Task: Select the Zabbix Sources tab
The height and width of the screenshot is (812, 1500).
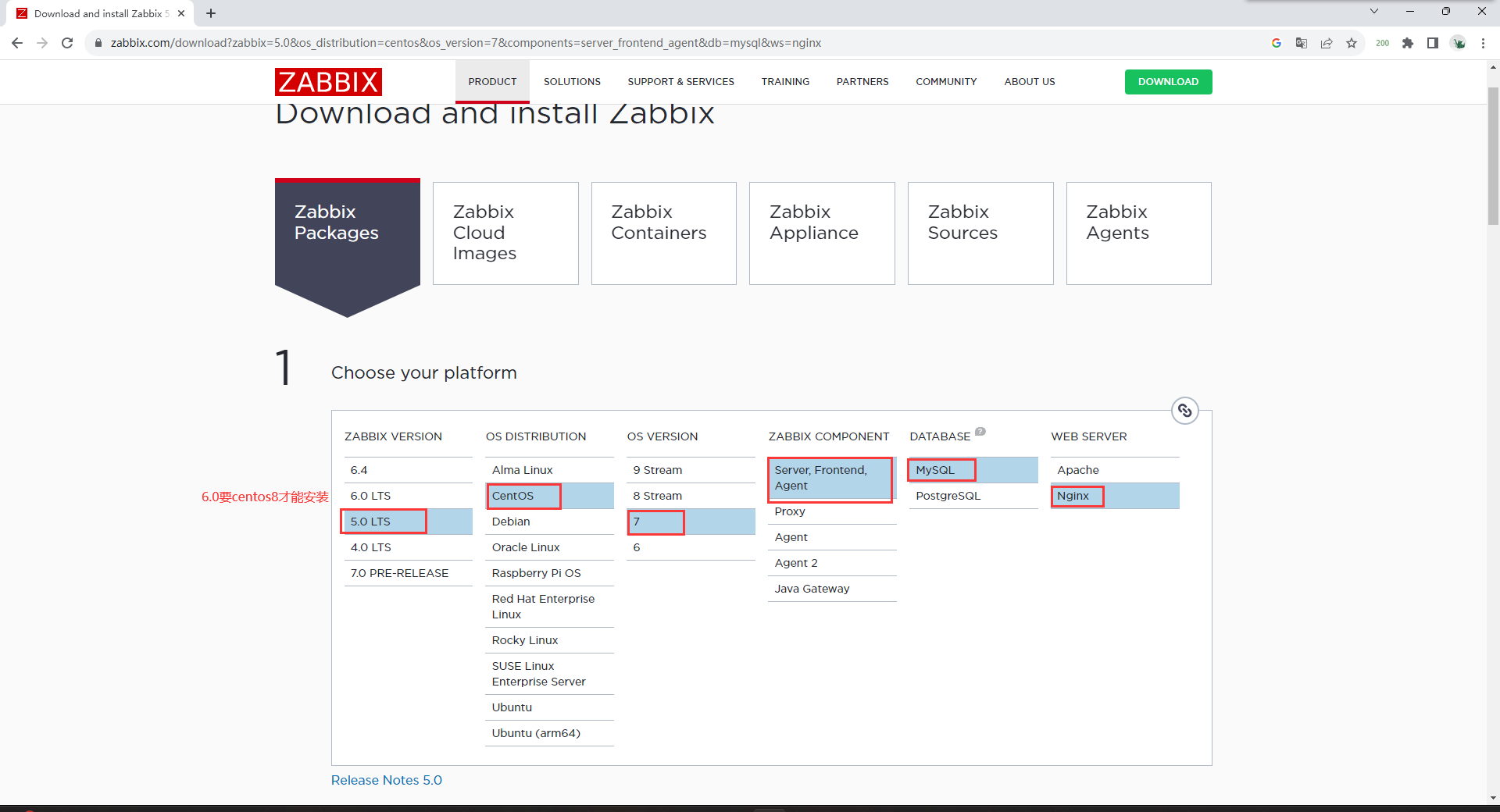Action: [980, 233]
